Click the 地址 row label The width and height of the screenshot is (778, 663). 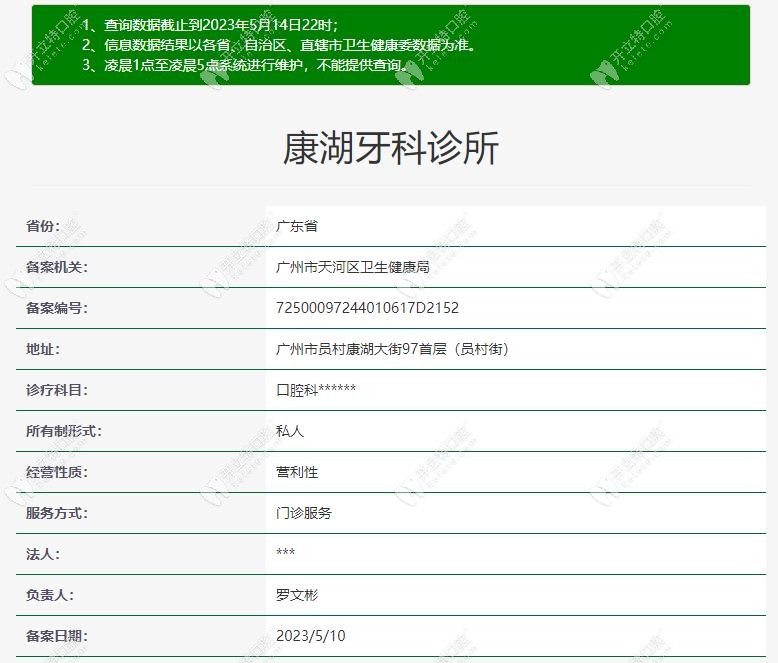point(43,349)
